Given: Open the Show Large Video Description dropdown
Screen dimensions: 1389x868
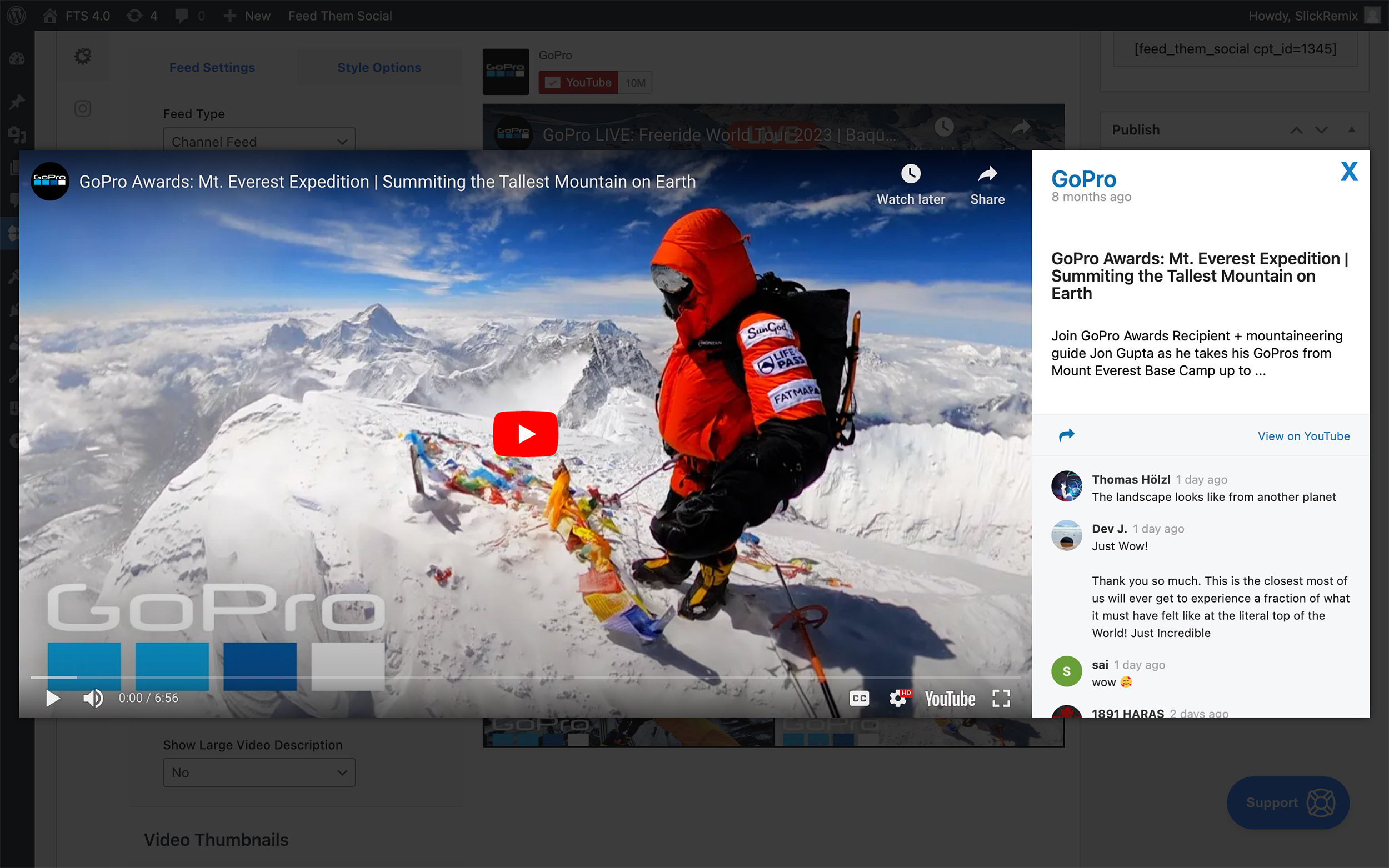Looking at the screenshot, I should coord(259,772).
